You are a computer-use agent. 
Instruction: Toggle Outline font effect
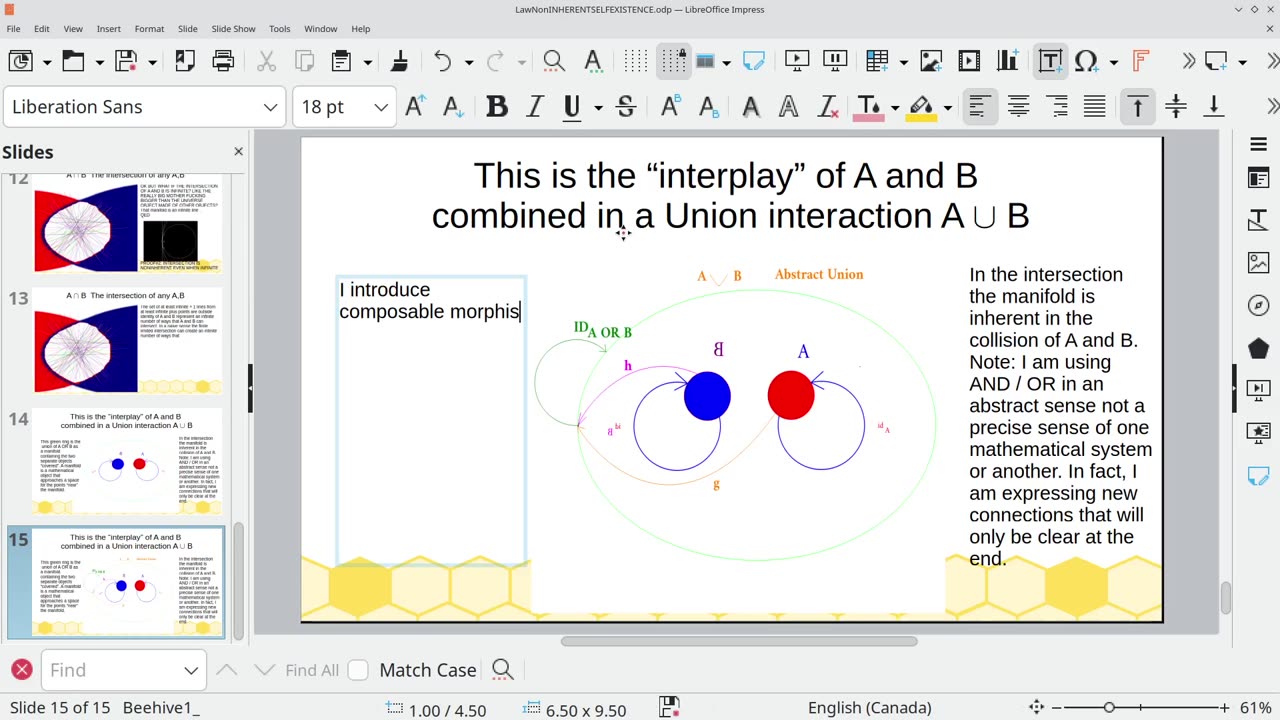point(789,106)
